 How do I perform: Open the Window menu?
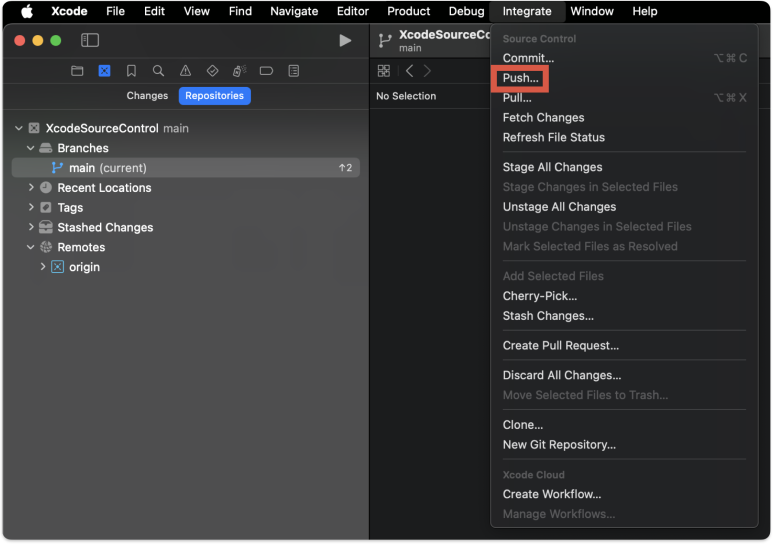click(x=592, y=11)
